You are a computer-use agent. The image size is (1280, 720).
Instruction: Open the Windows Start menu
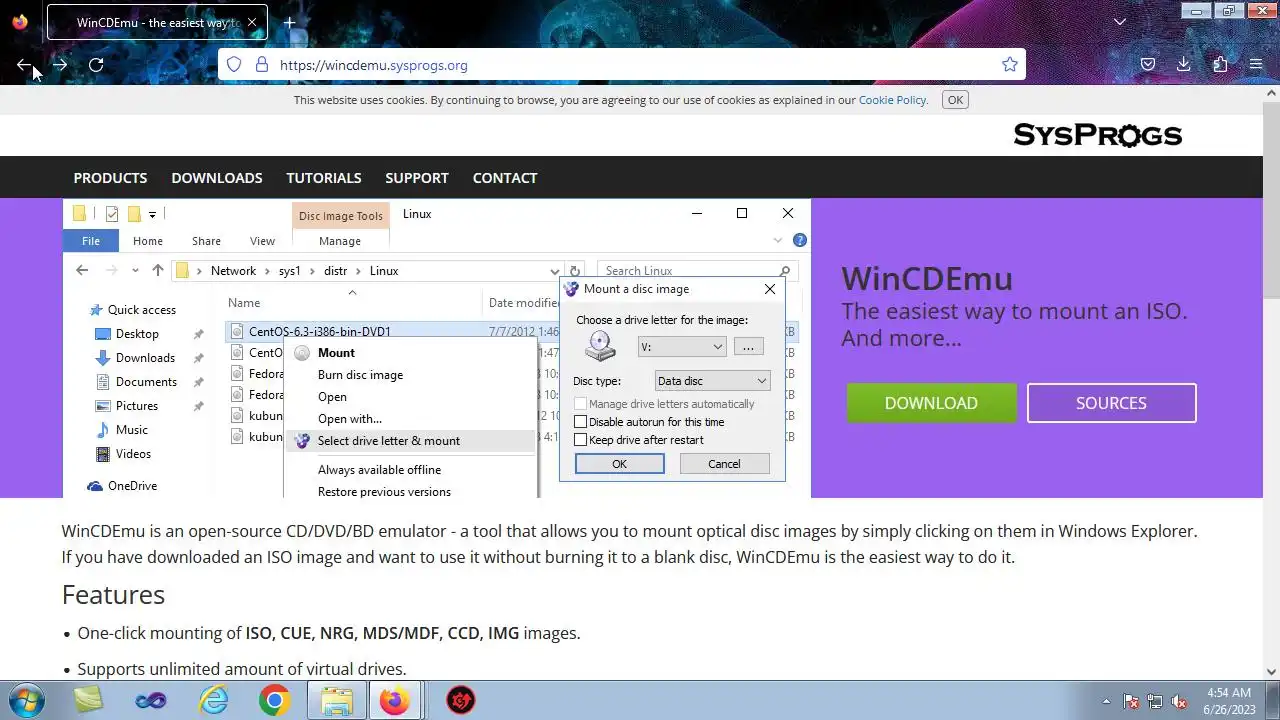(25, 700)
